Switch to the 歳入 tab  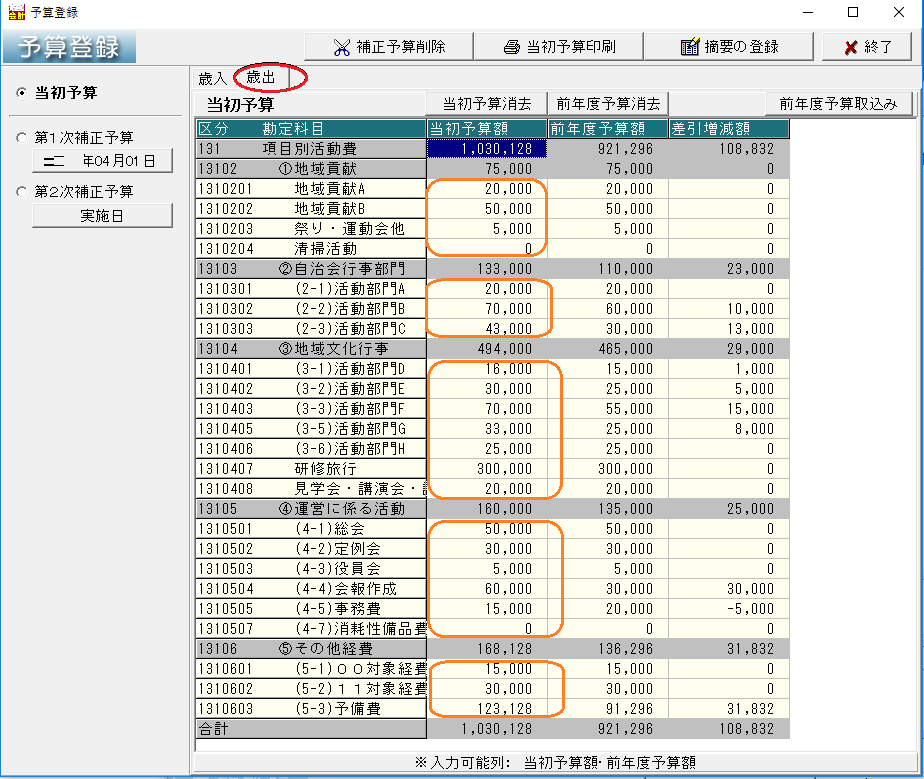pos(213,78)
